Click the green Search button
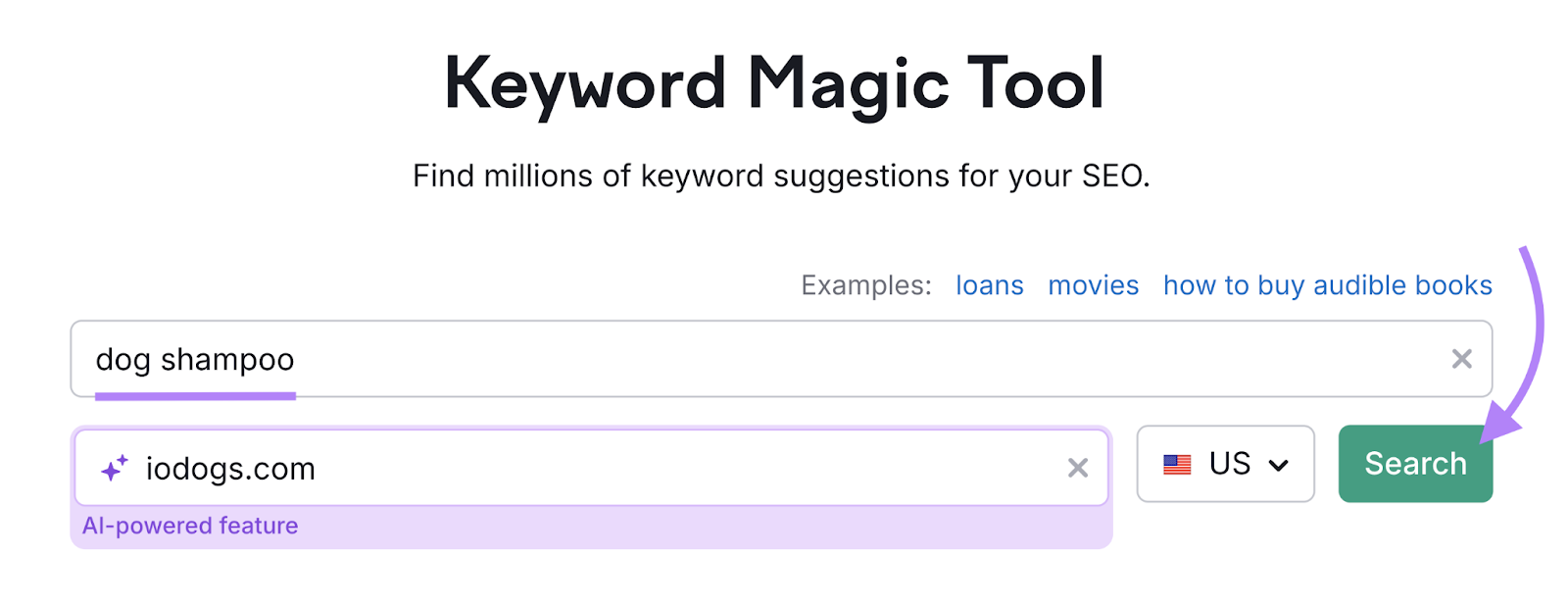 [x=1414, y=463]
